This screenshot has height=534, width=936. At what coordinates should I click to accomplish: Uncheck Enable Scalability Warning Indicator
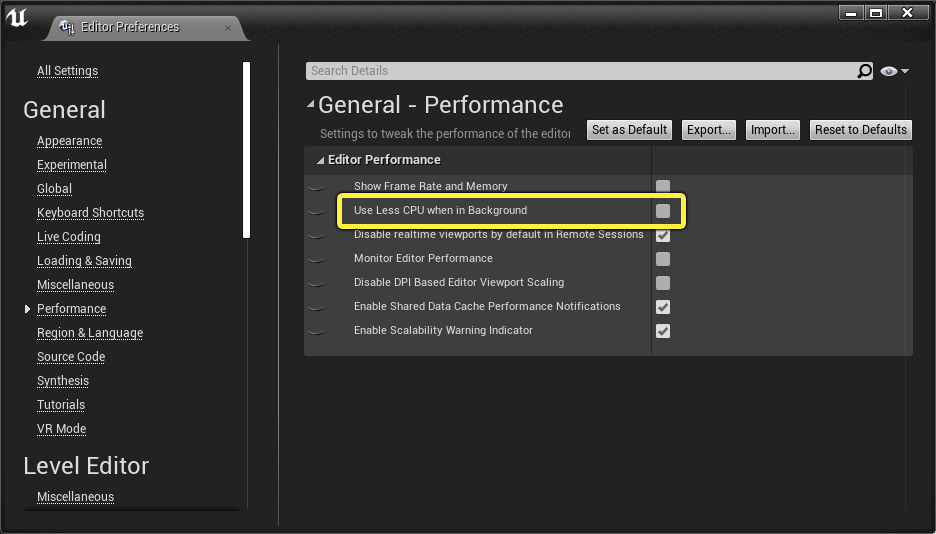663,331
